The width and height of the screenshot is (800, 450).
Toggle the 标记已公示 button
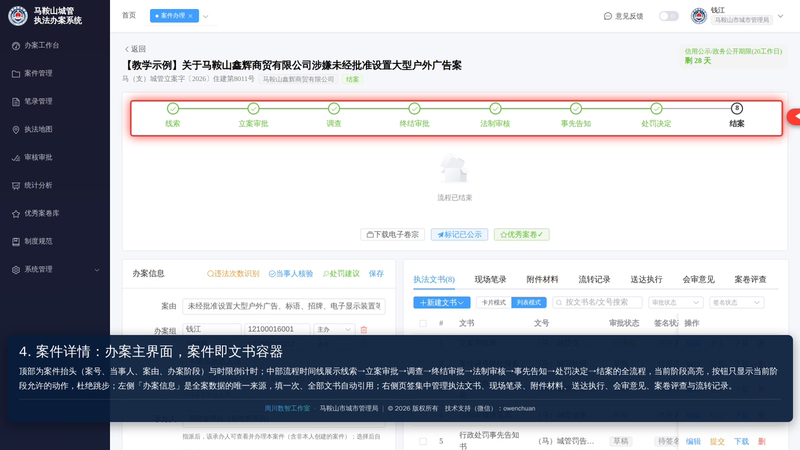[459, 235]
